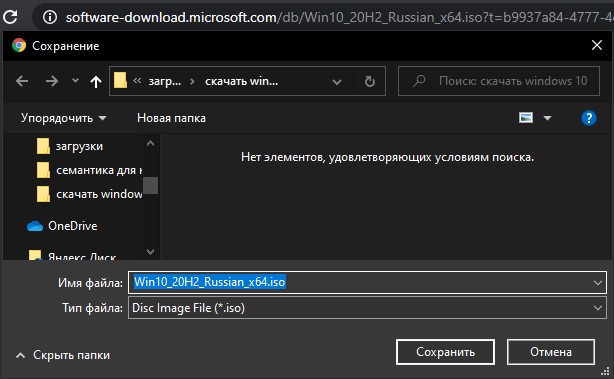Create a Новая папка
The width and height of the screenshot is (614, 379).
tap(171, 118)
